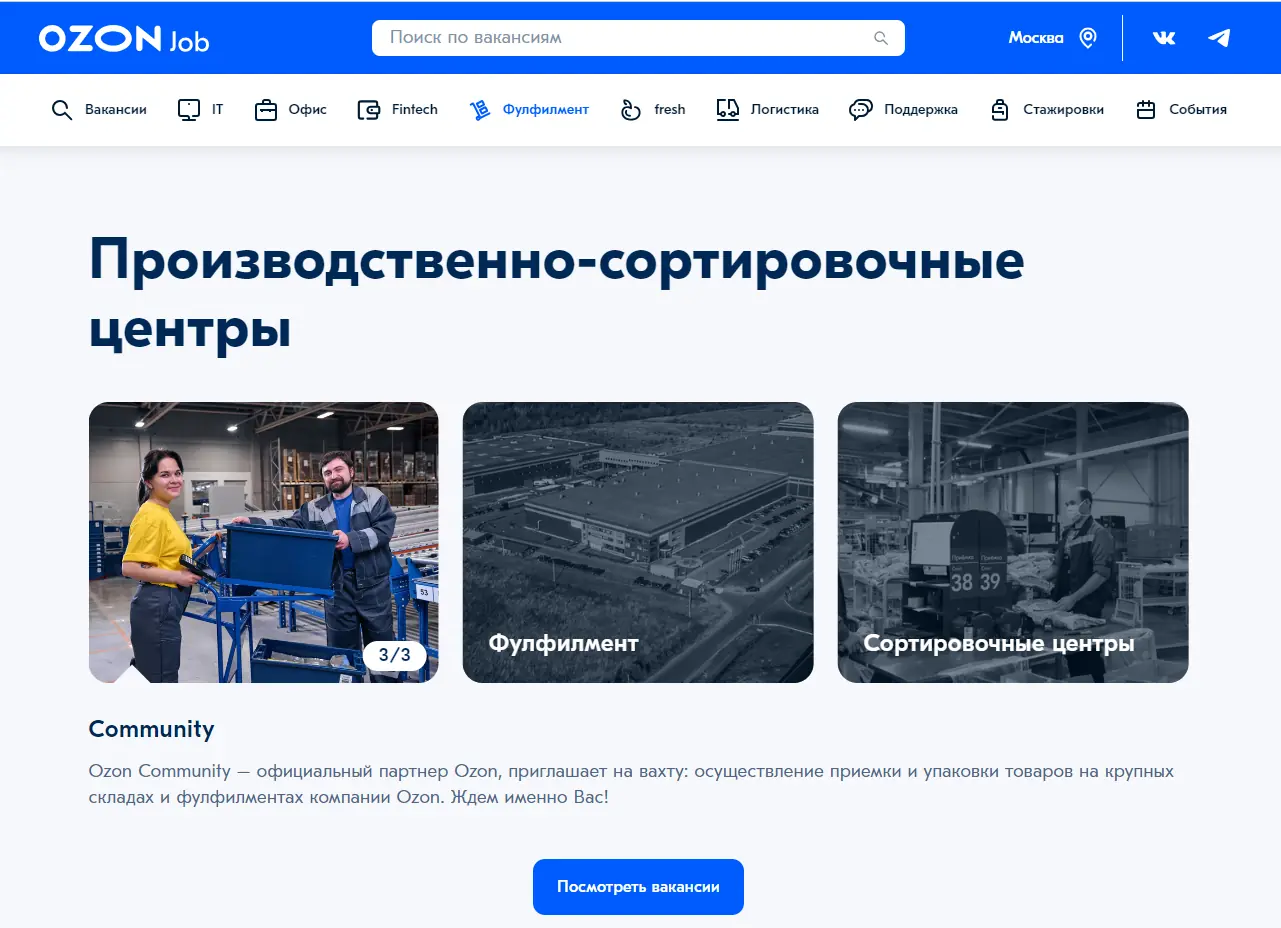Open the Стажировки section
The width and height of the screenshot is (1281, 928).
click(1064, 110)
